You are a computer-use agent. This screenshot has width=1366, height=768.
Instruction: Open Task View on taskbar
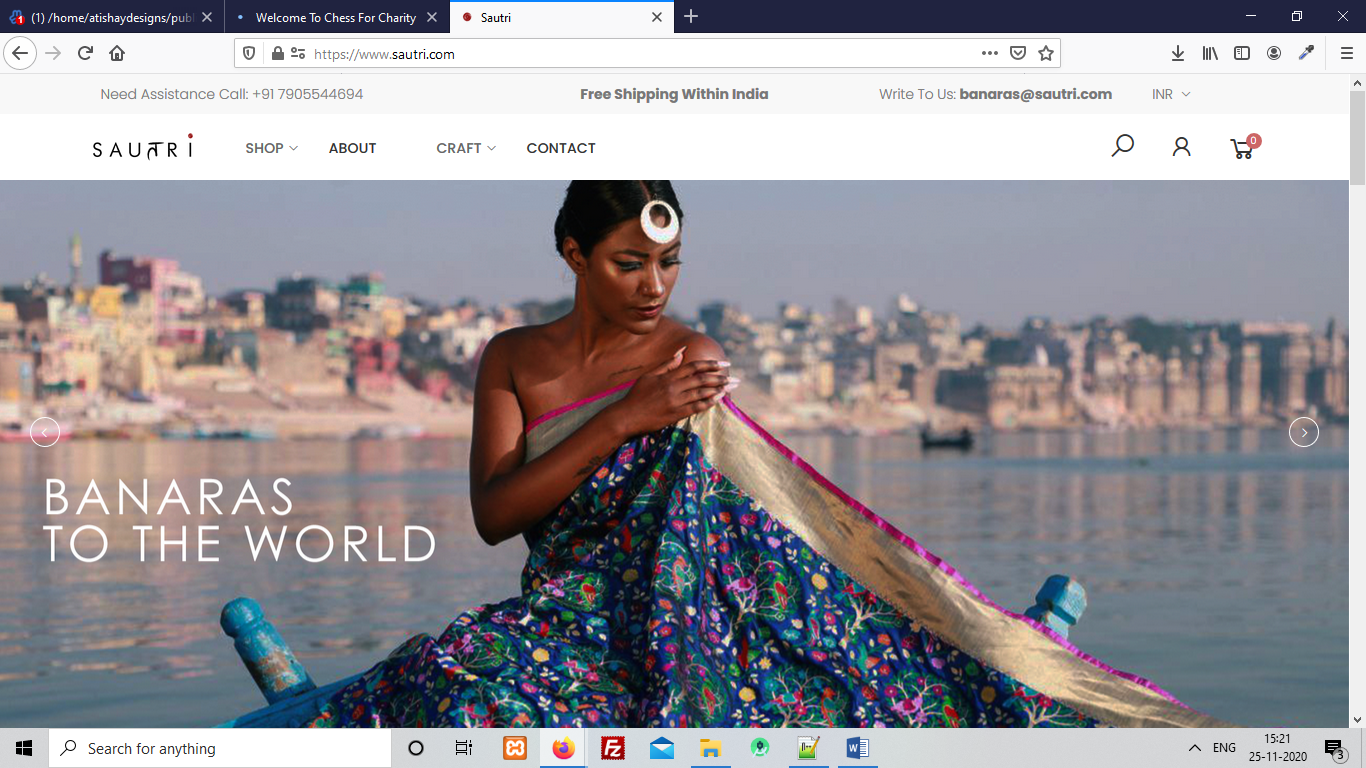464,748
